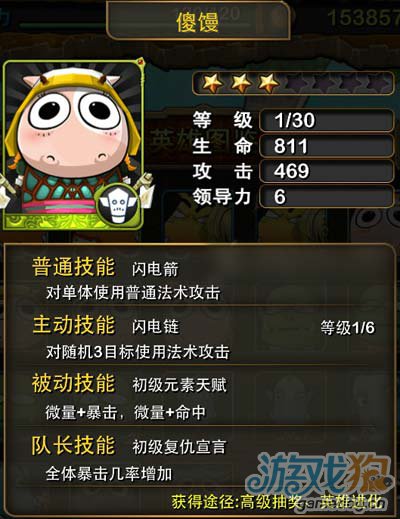This screenshot has width=400, height=519.
Task: Select the first gold star
Action: click(212, 83)
